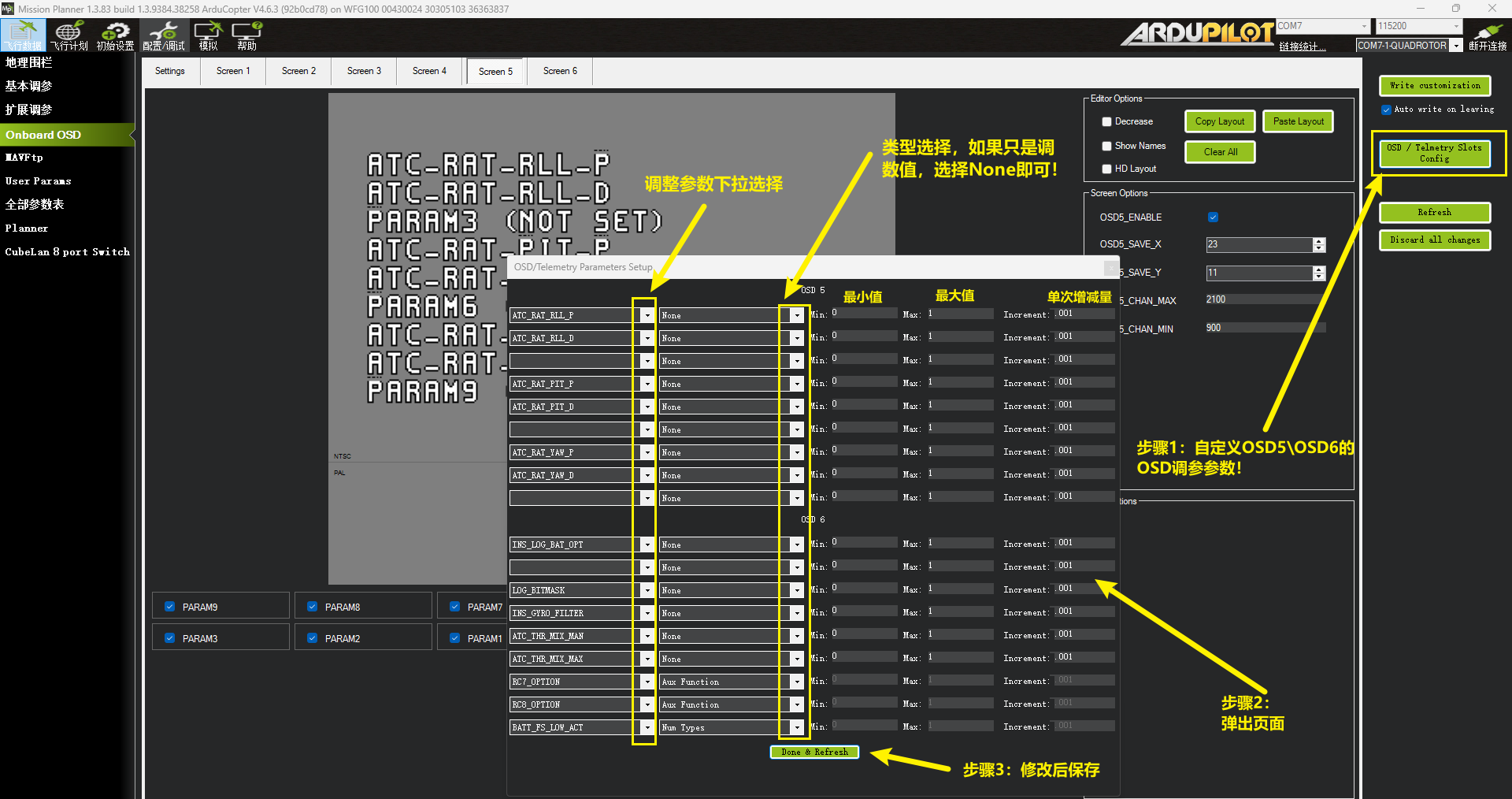Click the OSD5_CHAN_MAX value slider
Image resolution: width=1512 pixels, height=799 pixels.
pos(1265,299)
